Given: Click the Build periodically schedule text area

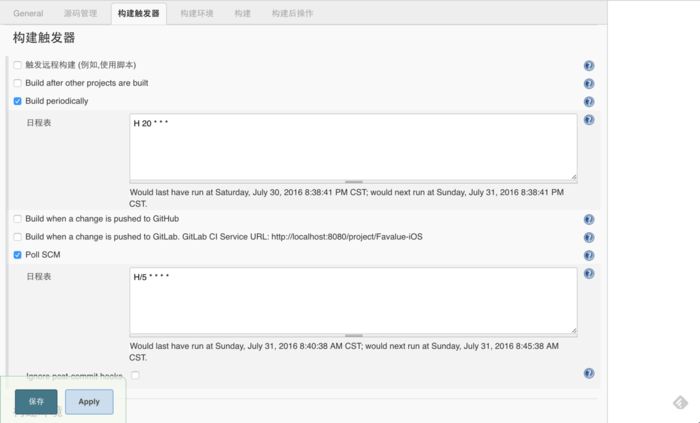Looking at the screenshot, I should 353,147.
